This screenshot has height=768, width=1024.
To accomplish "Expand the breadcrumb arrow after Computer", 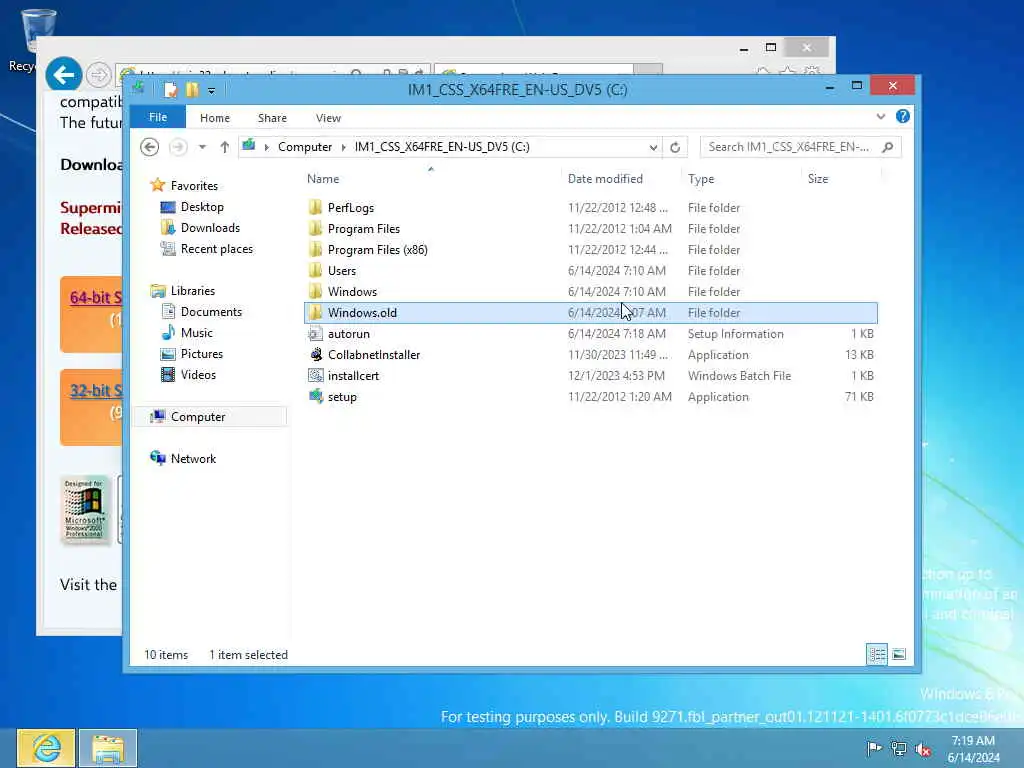I will [344, 147].
